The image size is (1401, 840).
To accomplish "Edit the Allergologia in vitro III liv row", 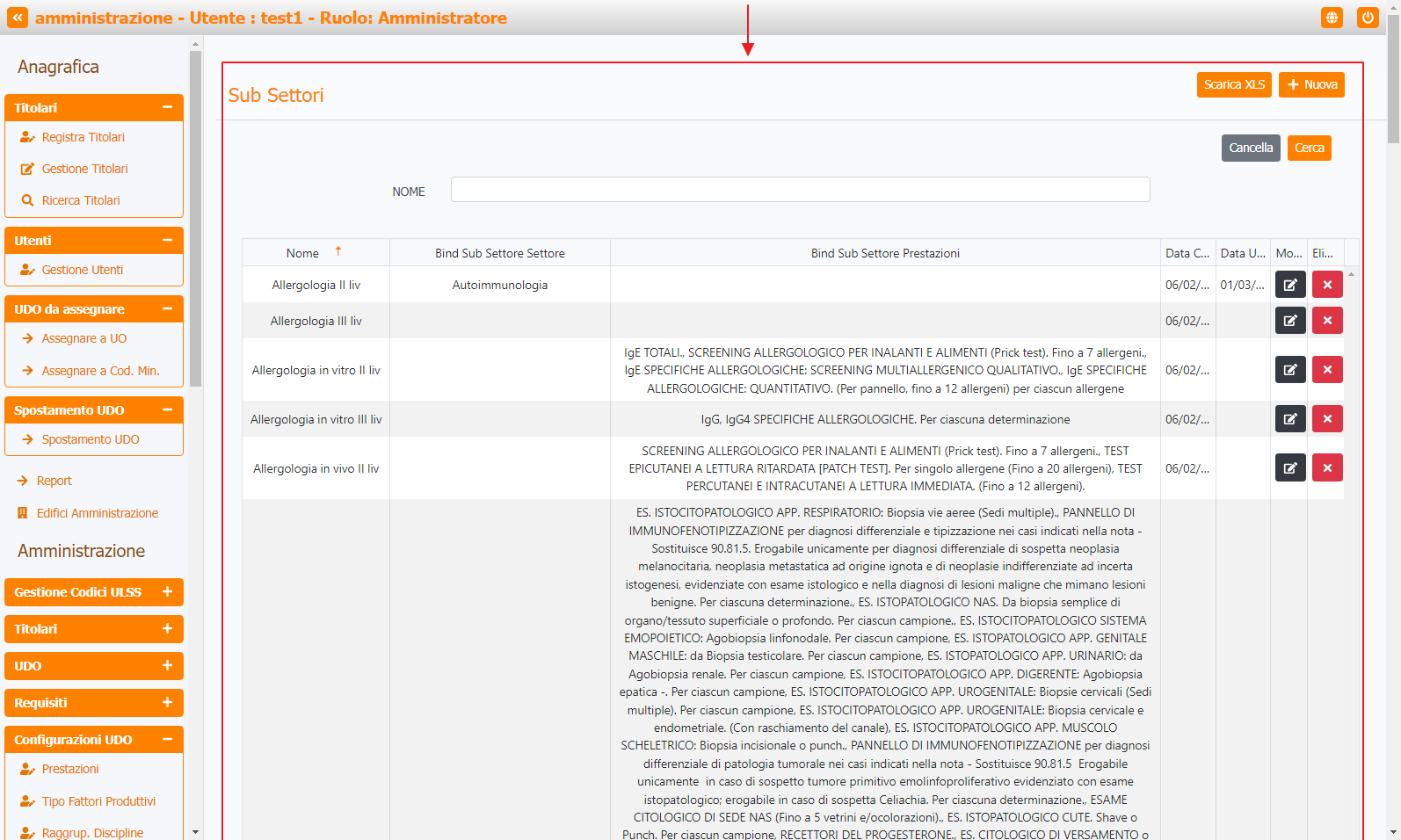I will tap(1289, 419).
